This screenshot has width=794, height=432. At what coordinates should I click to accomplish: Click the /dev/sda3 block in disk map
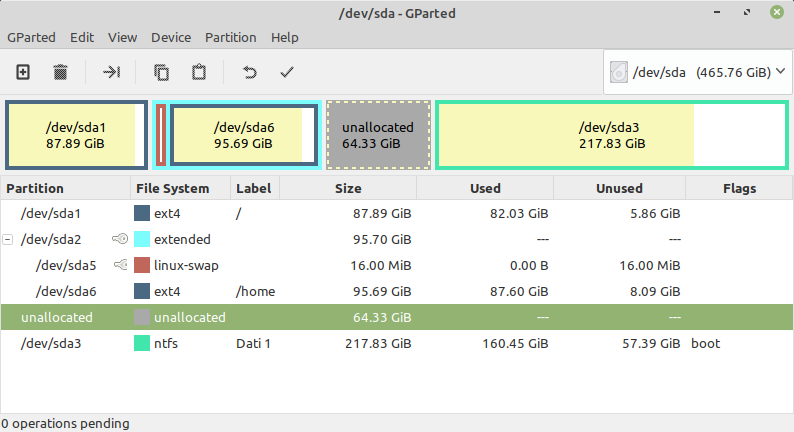[x=610, y=136]
